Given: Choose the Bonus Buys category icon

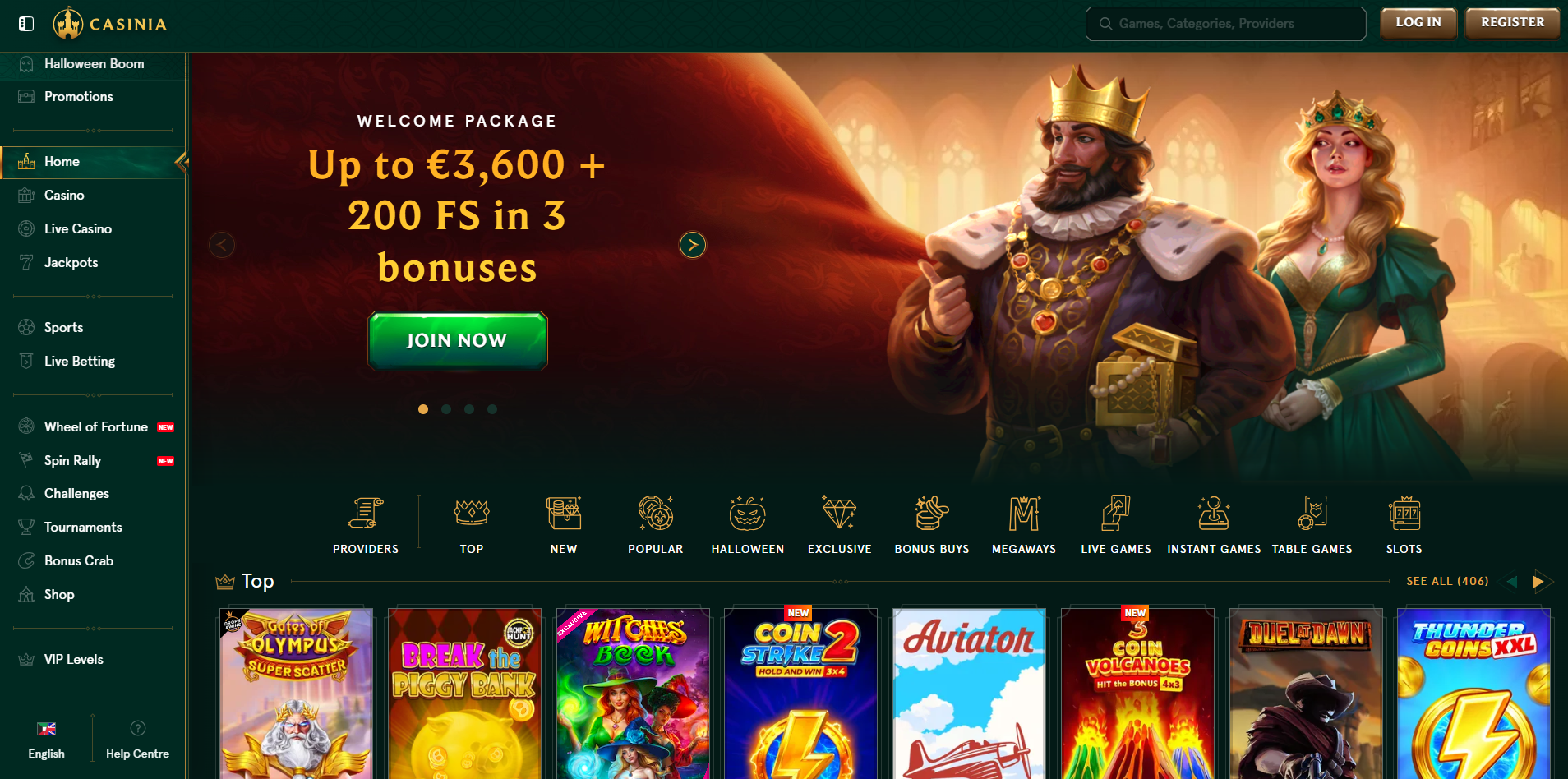Looking at the screenshot, I should click(x=932, y=514).
